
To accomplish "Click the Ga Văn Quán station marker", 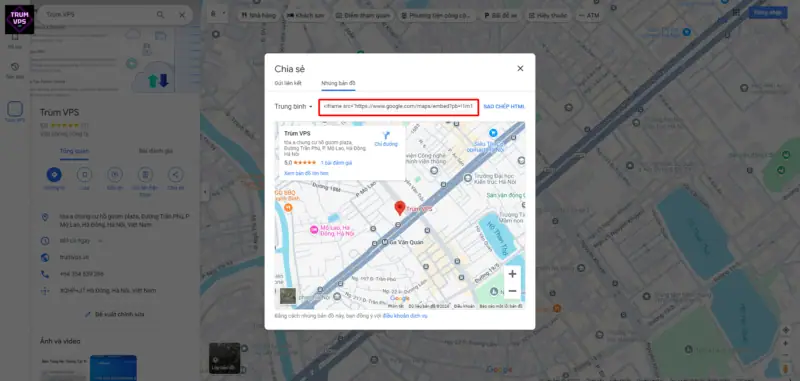I will click(386, 243).
